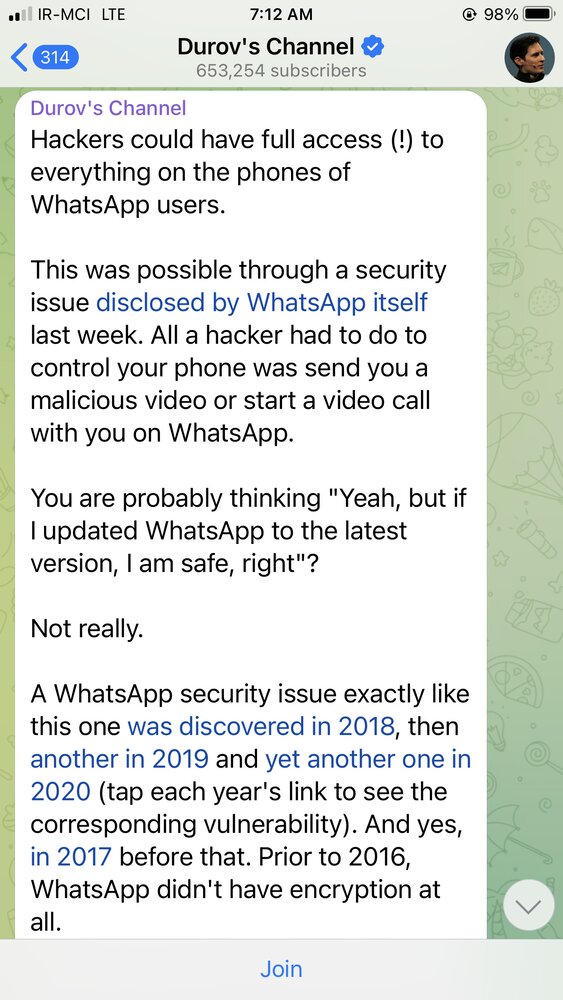Follow the 'another in 2019' link
The height and width of the screenshot is (1000, 563).
click(119, 759)
